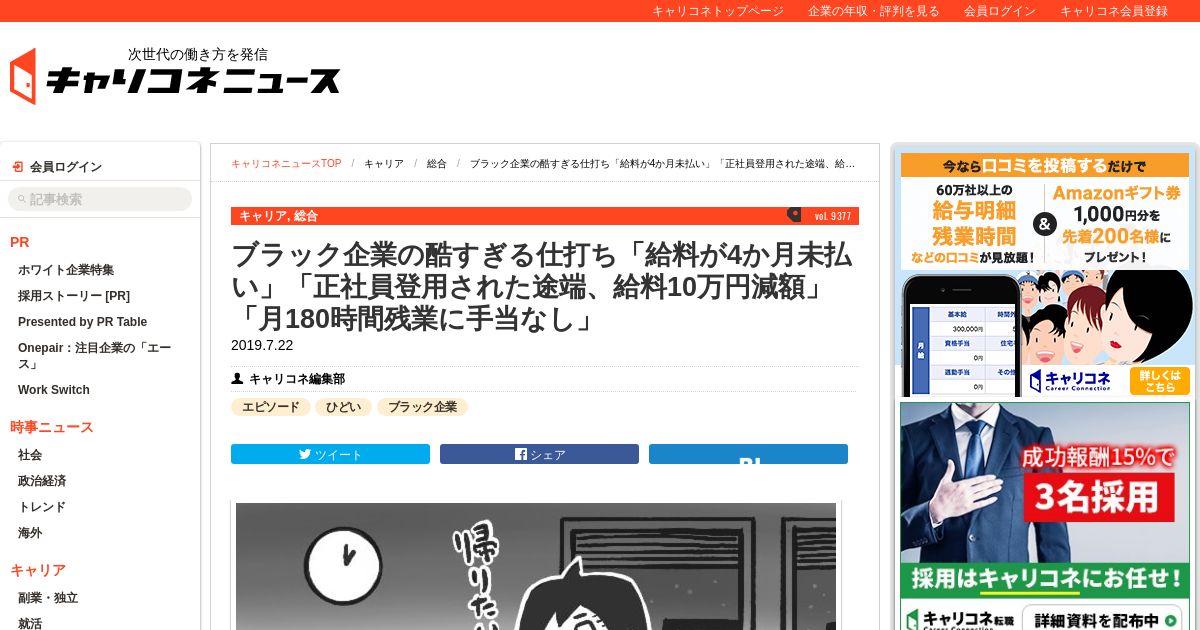This screenshot has height=630, width=1200.
Task: Open 社会 category in sidebar
Action: tap(30, 455)
